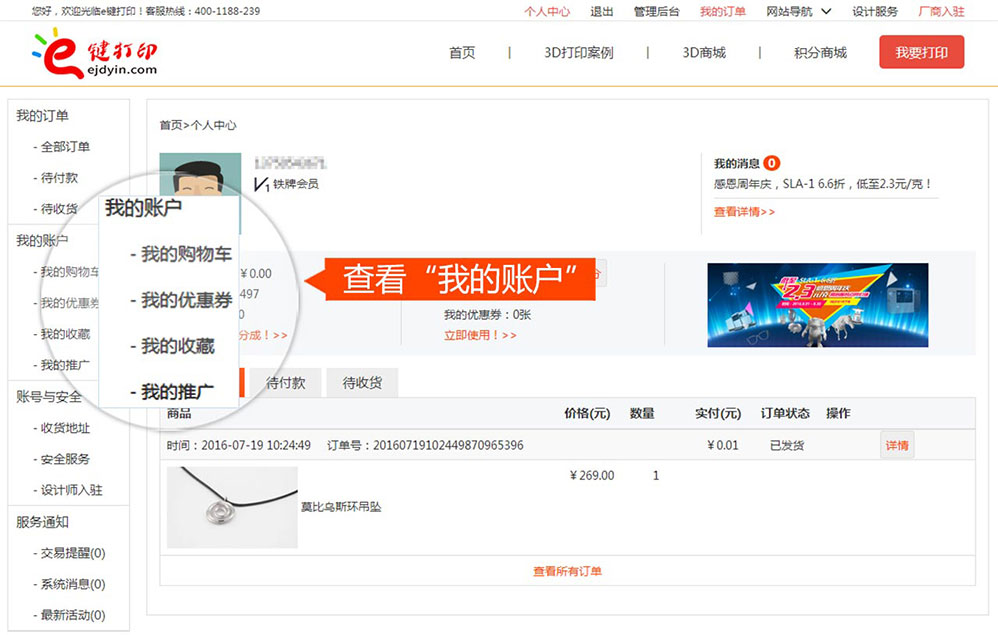998x635 pixels.
Task: Click the e键打印 logo
Action: (95, 52)
